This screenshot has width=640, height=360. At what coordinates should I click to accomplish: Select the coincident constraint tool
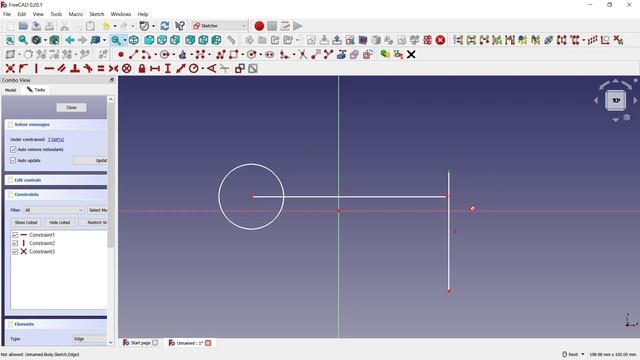point(10,68)
